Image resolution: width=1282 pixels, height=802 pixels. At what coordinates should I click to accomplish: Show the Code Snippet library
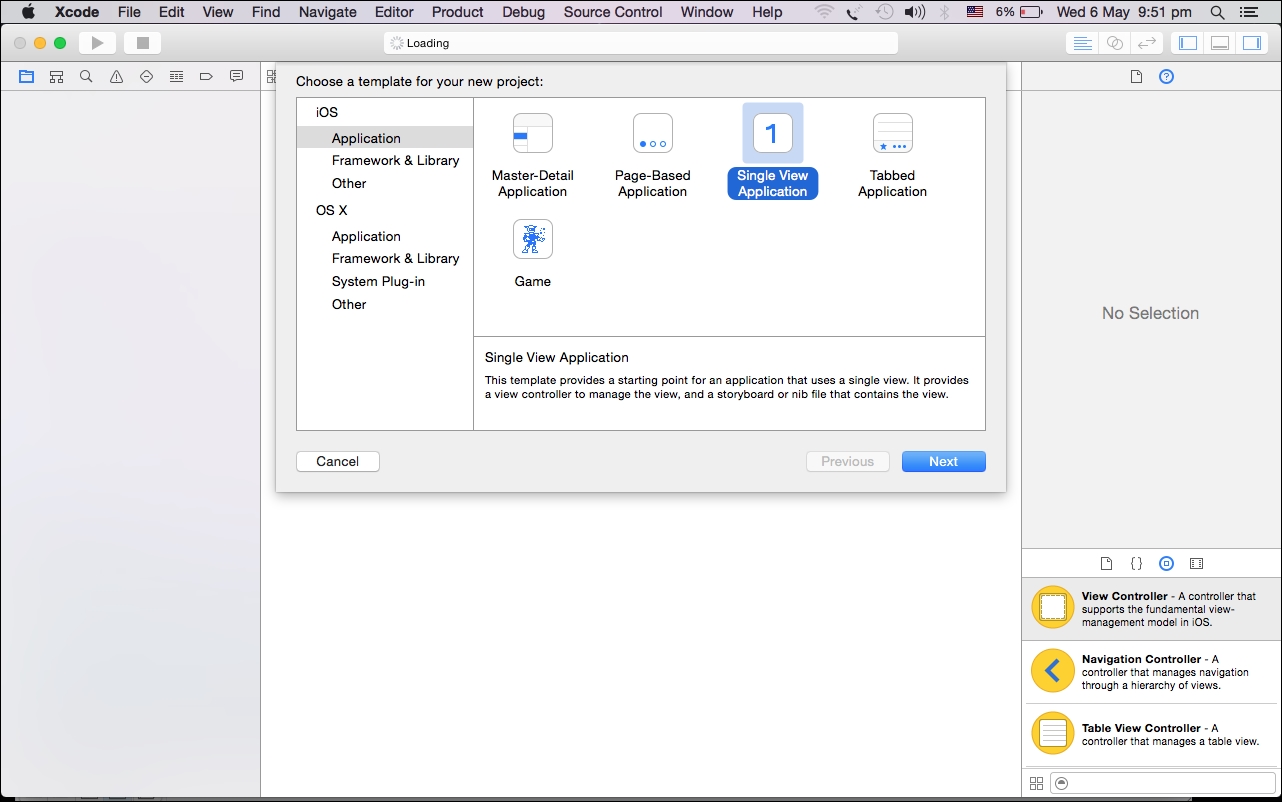click(1136, 564)
